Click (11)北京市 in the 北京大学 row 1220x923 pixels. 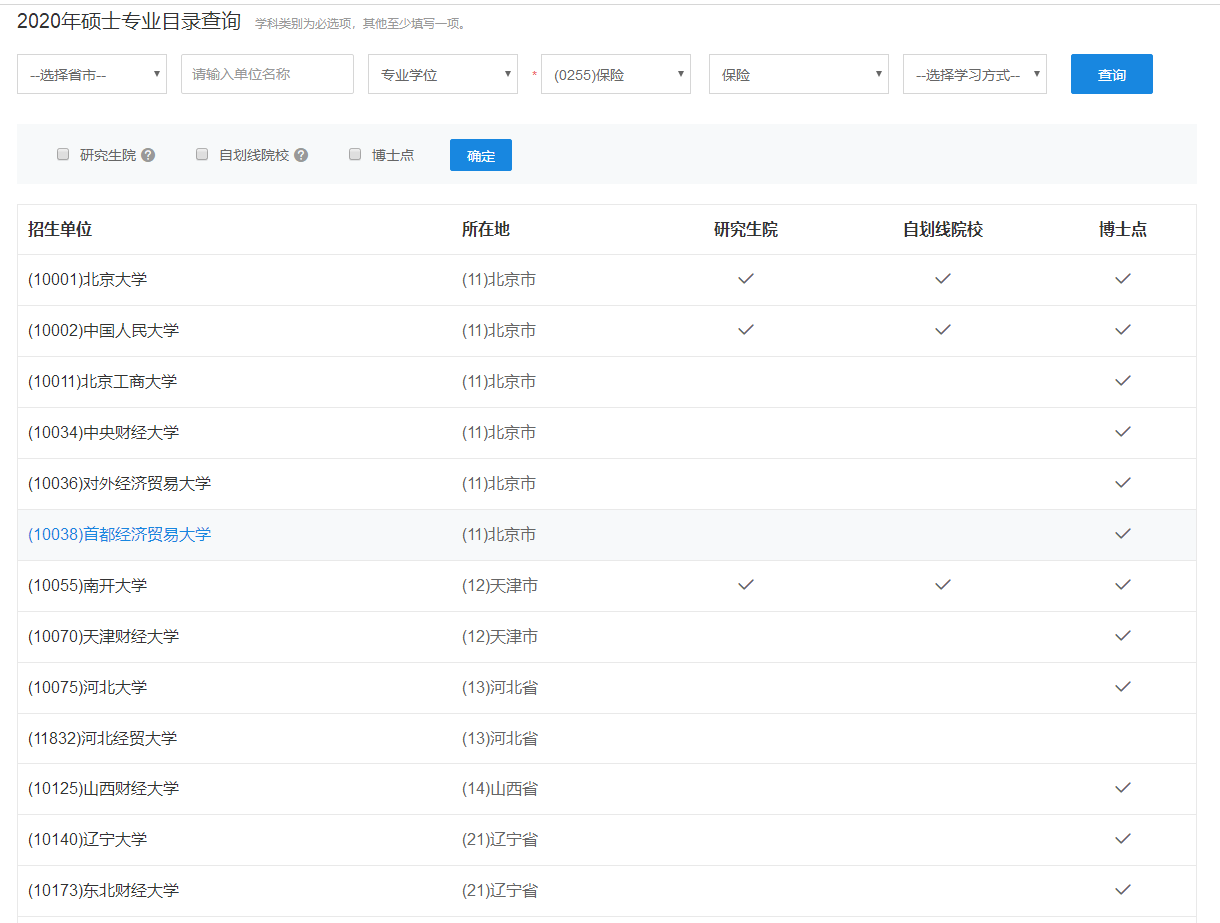click(499, 280)
